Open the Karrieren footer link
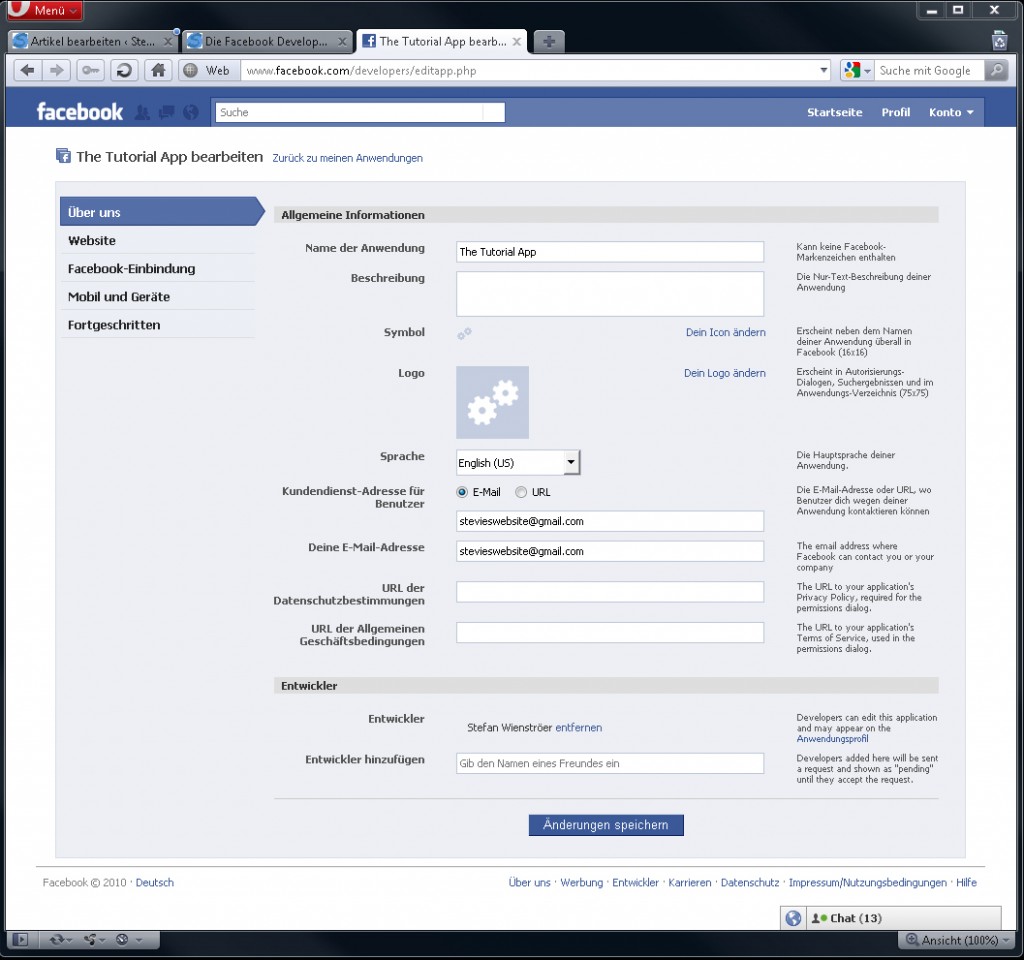This screenshot has width=1024, height=960. tap(690, 882)
